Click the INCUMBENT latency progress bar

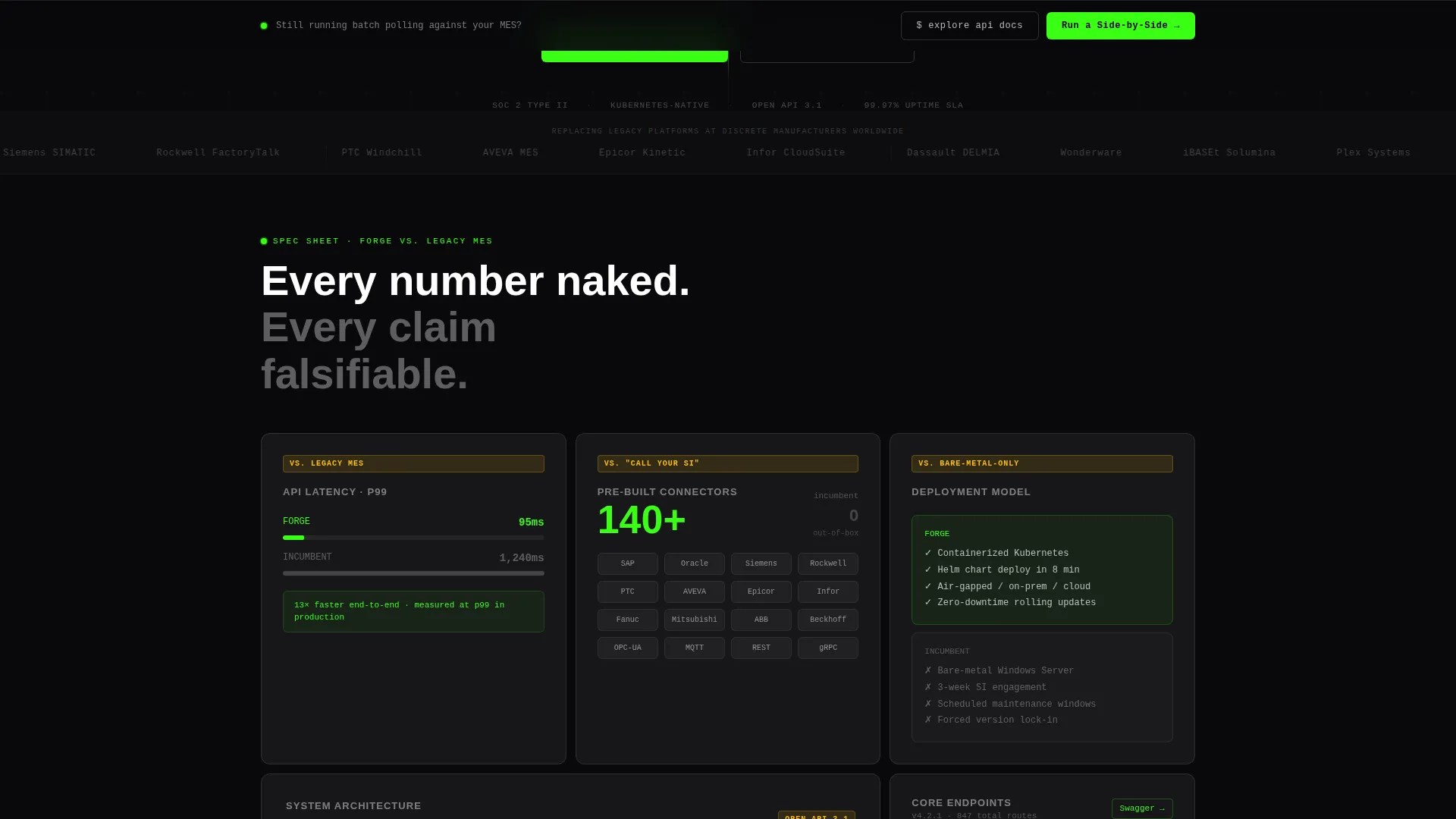point(413,573)
